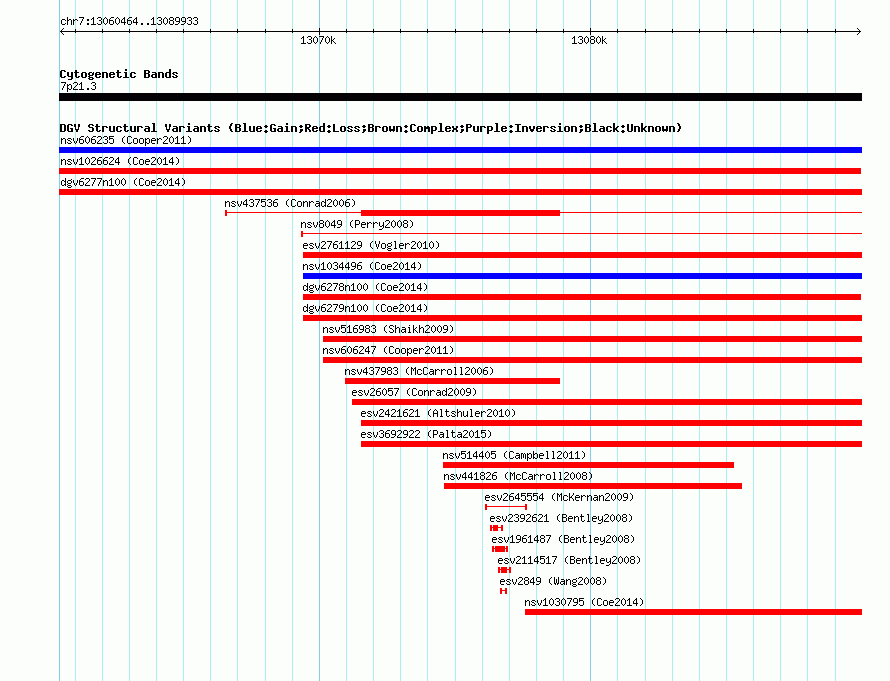This screenshot has height=681, width=890.
Task: Click esv2849 (Wang2008) variant label
Action: [553, 581]
